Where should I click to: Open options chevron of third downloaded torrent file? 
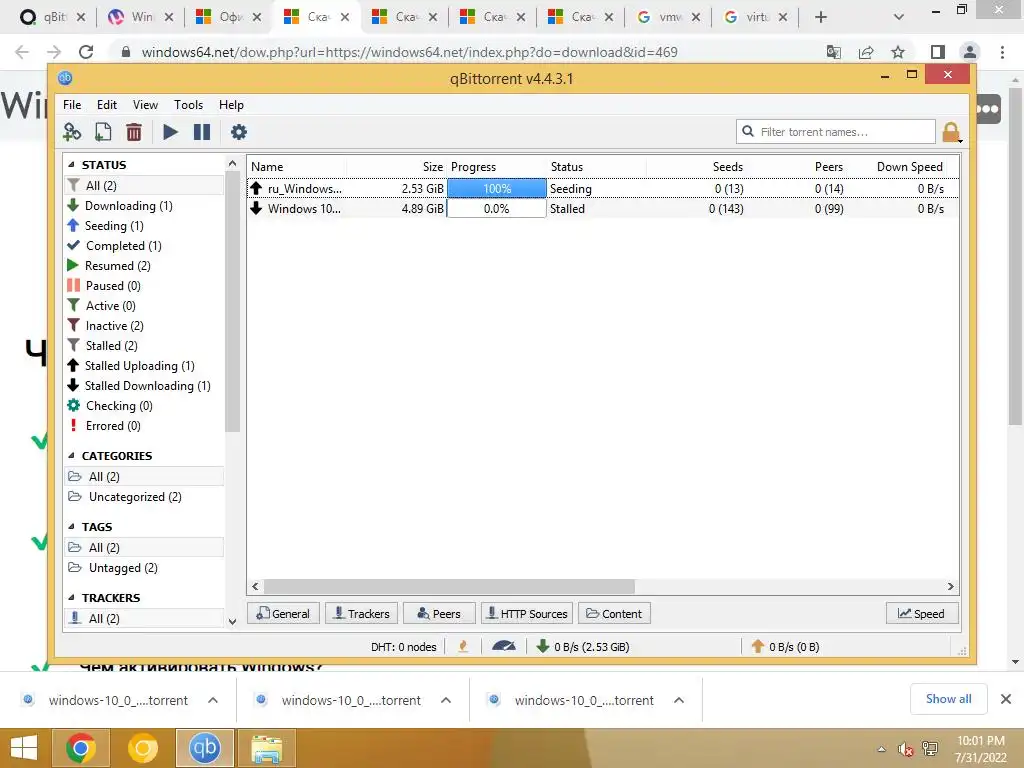679,700
